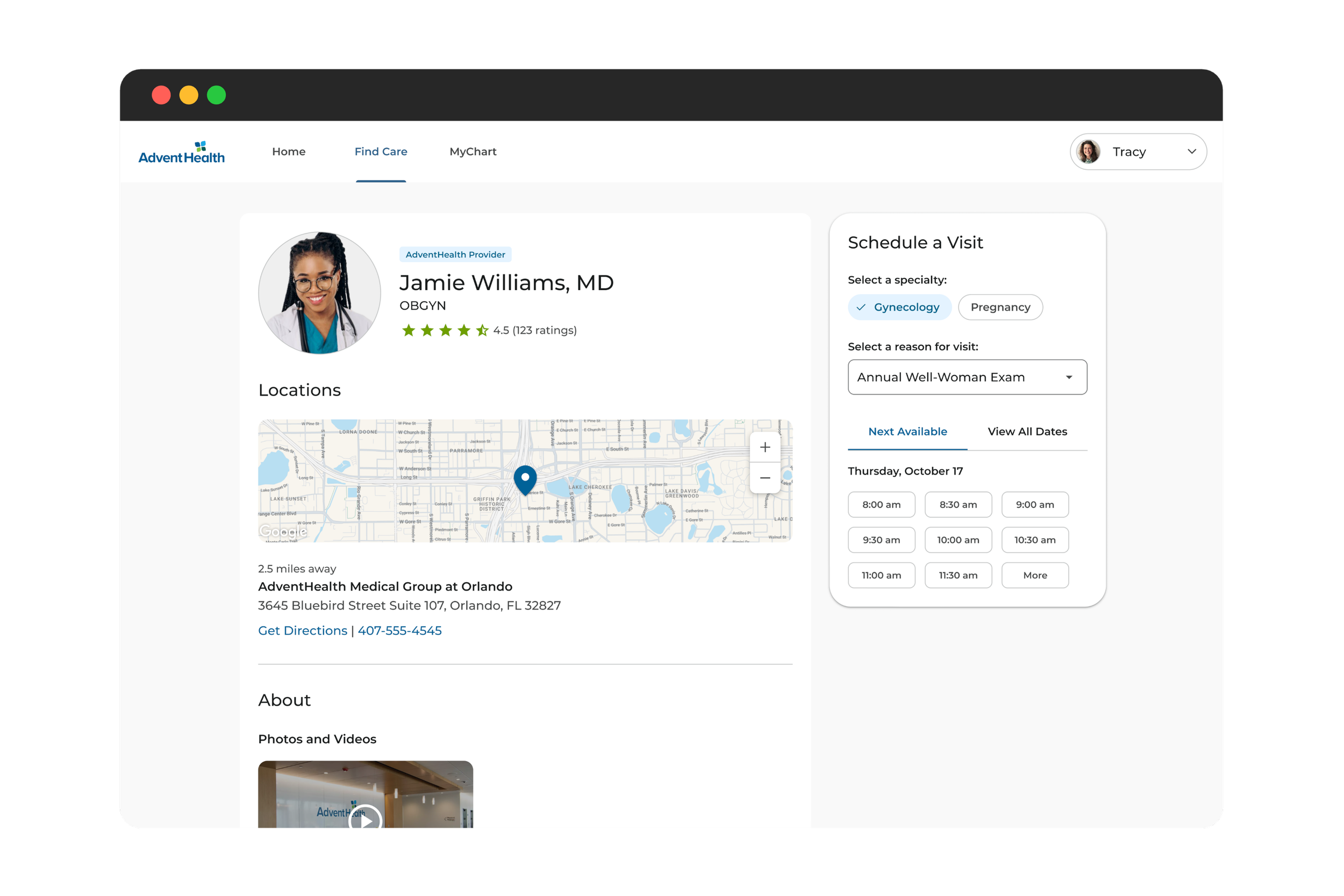Click Tracy's profile avatar
Screen dimensions: 1344x896
click(1088, 152)
